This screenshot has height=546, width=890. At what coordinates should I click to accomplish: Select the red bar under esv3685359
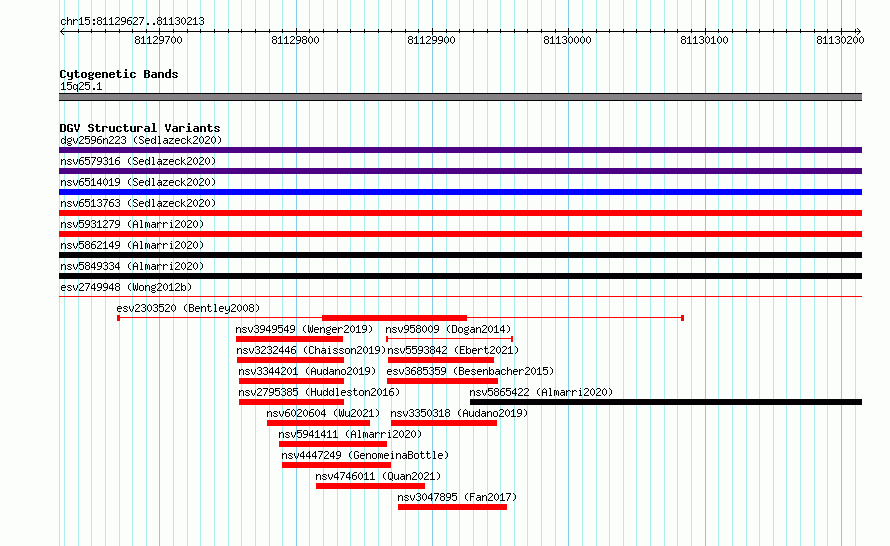point(442,381)
